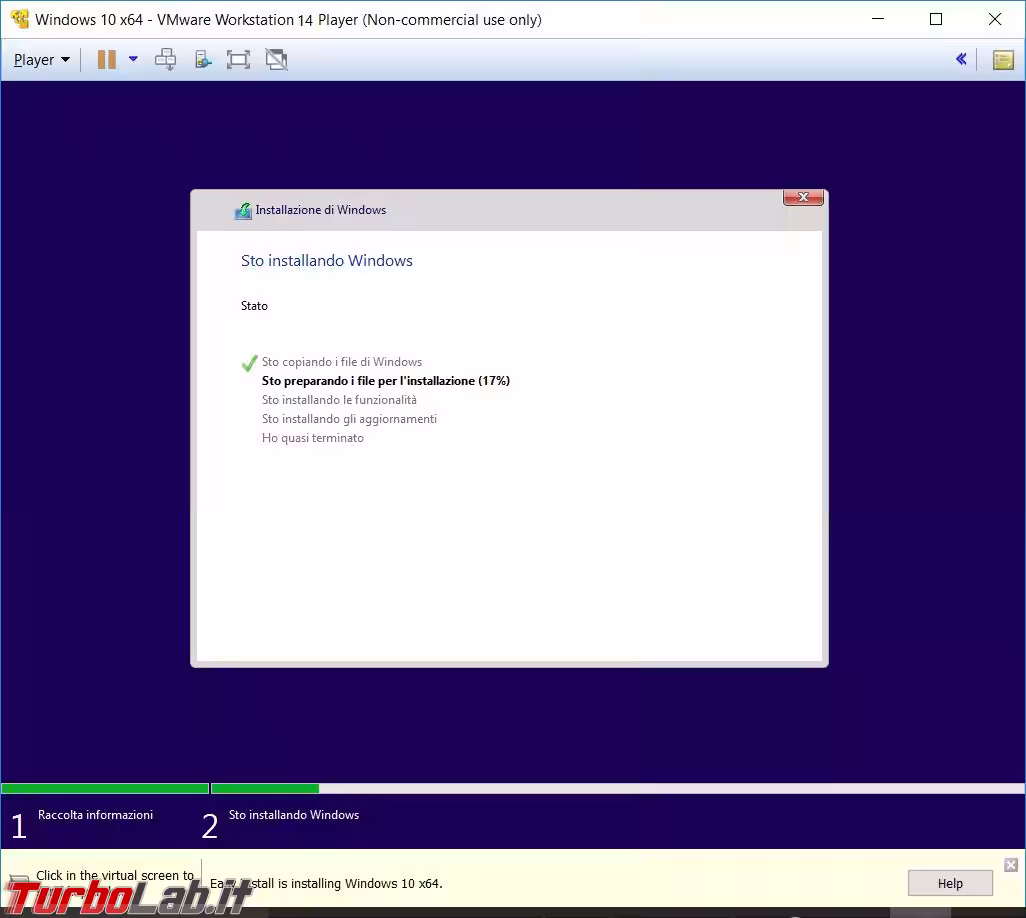Pause the virtual machine
The image size is (1026, 918).
[106, 60]
